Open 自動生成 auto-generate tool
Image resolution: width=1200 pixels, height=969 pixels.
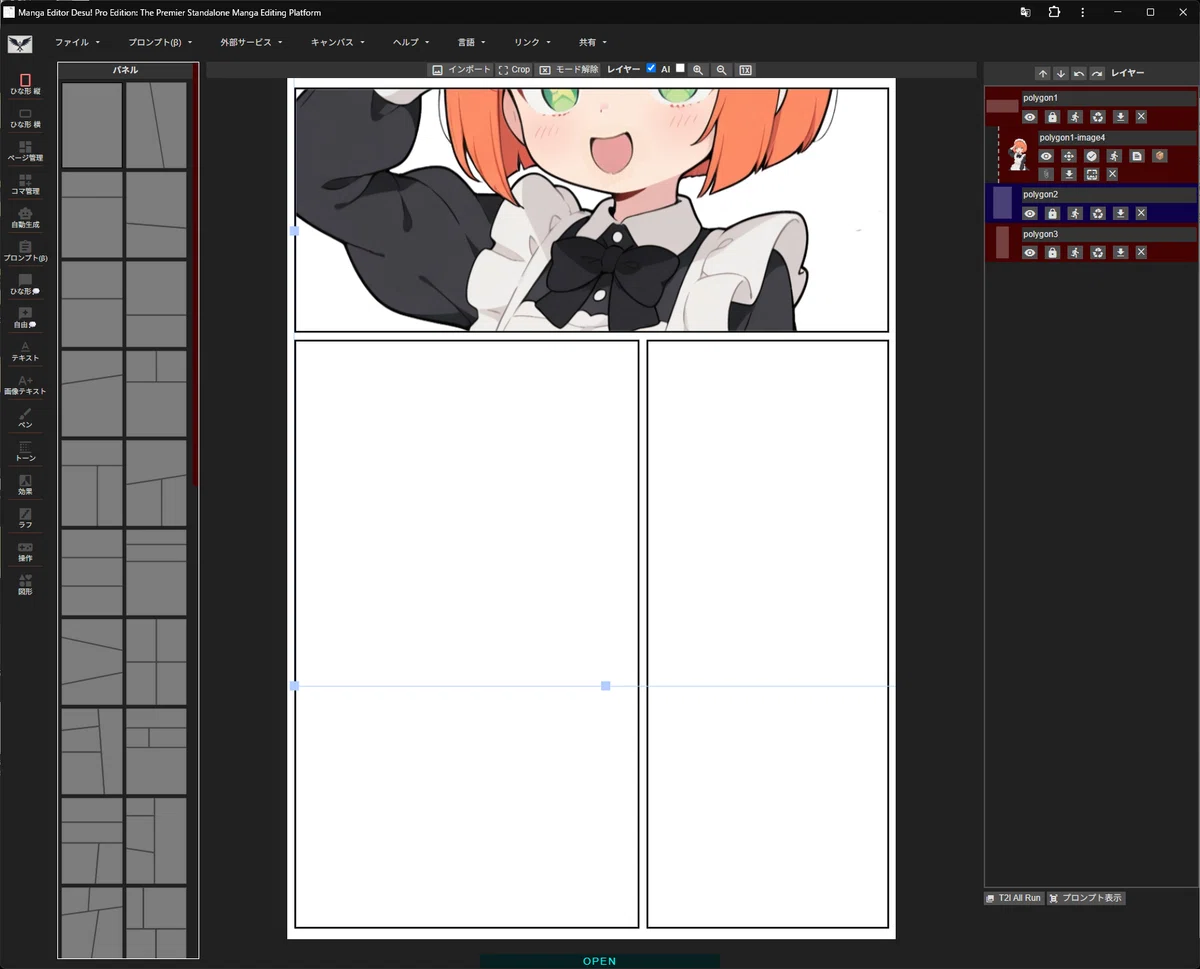click(x=25, y=218)
